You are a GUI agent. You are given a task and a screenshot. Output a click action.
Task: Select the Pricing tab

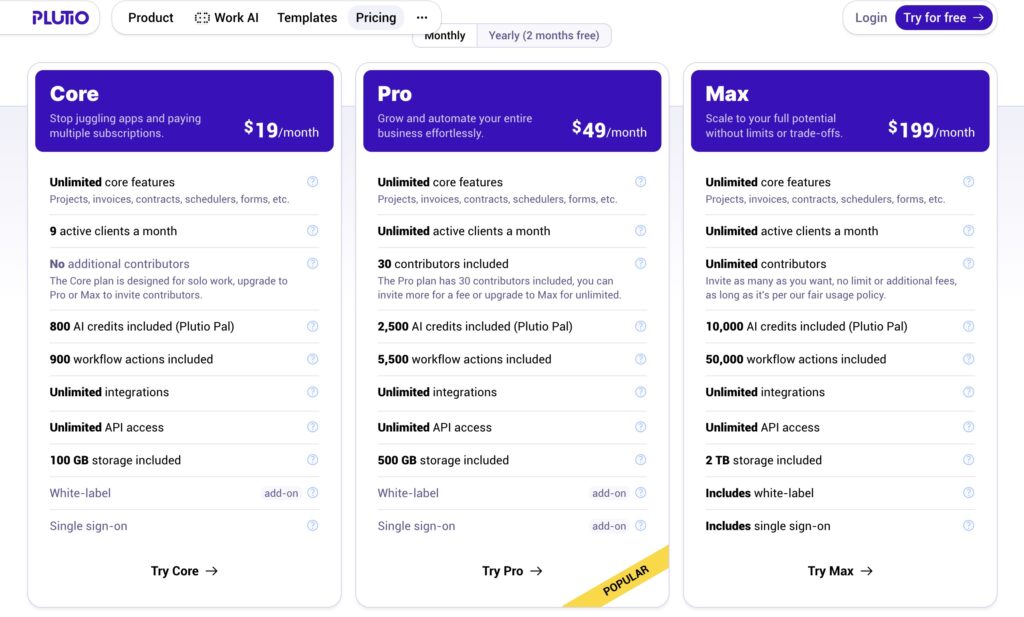click(x=375, y=17)
